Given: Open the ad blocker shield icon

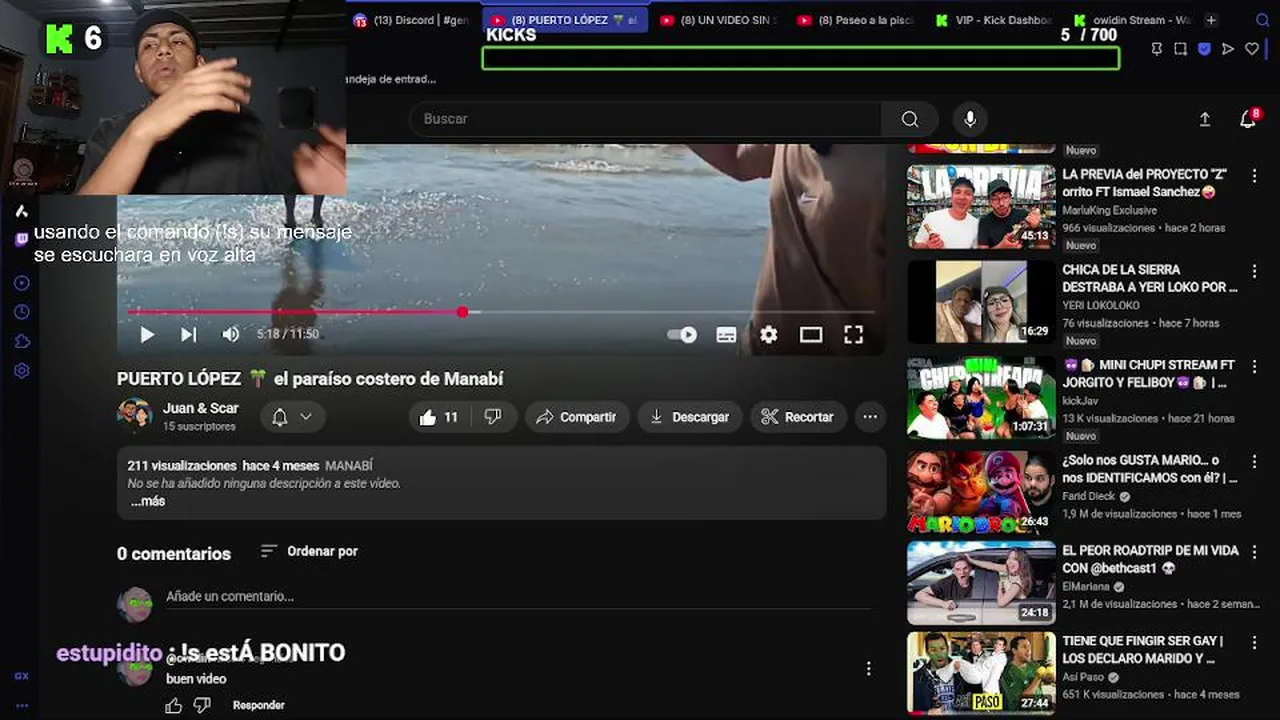Looking at the screenshot, I should coord(1204,49).
